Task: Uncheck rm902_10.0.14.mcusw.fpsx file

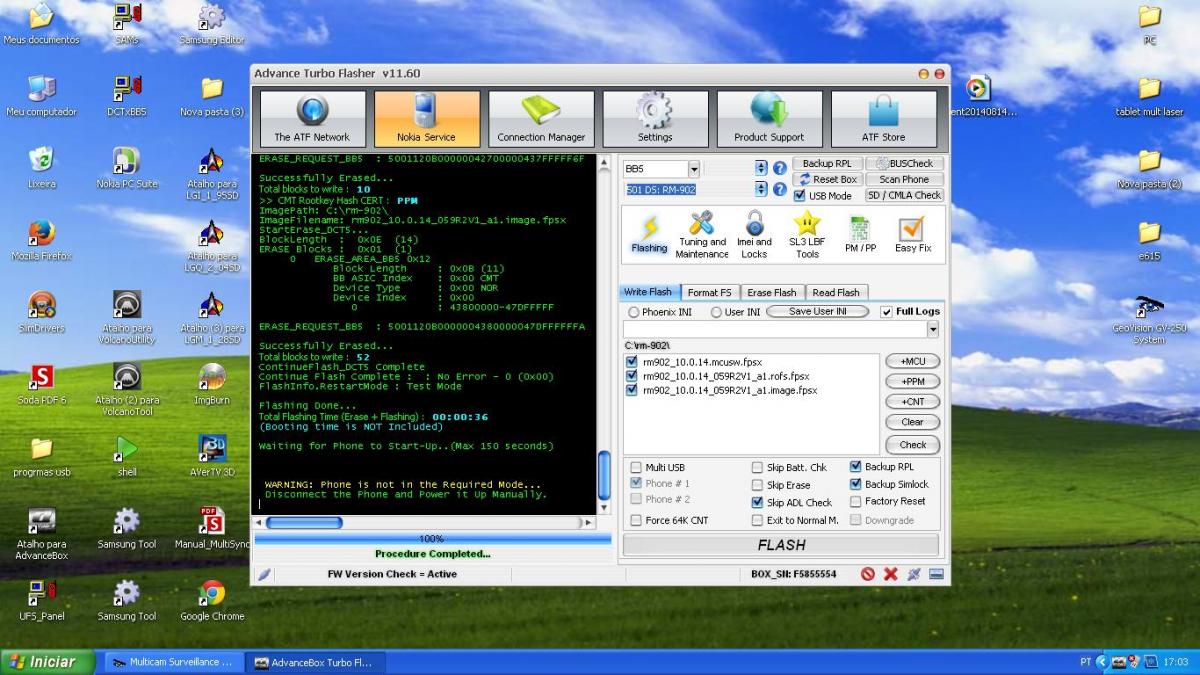Action: [632, 361]
